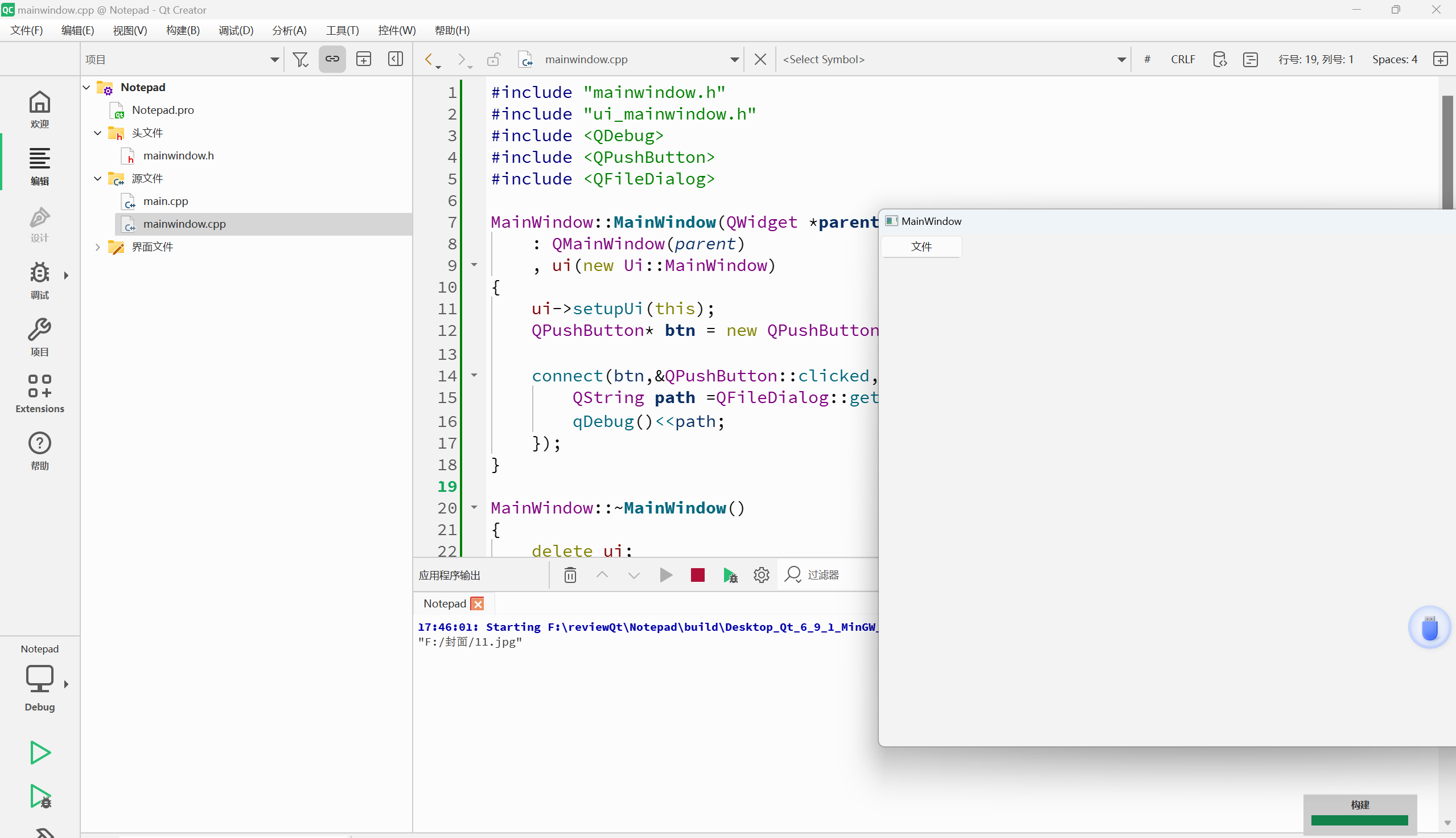Image resolution: width=1456 pixels, height=838 pixels.
Task: Collapse the Notepad project root
Action: [87, 88]
